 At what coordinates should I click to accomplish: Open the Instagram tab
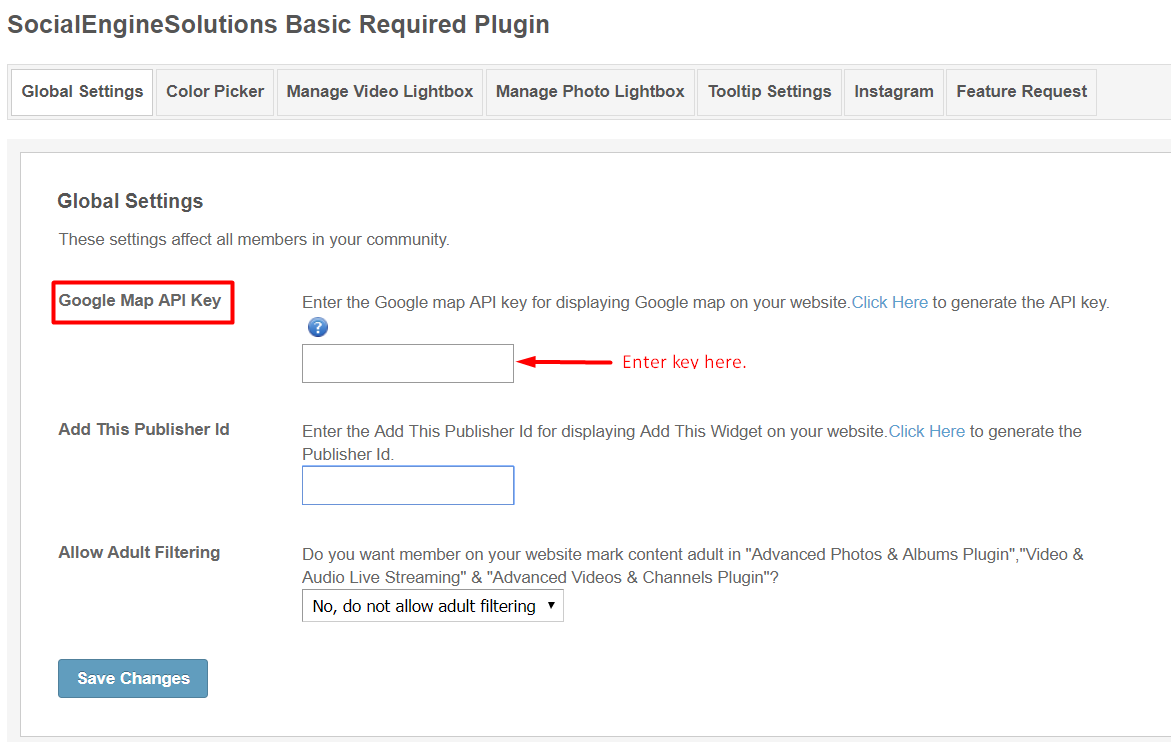[894, 92]
